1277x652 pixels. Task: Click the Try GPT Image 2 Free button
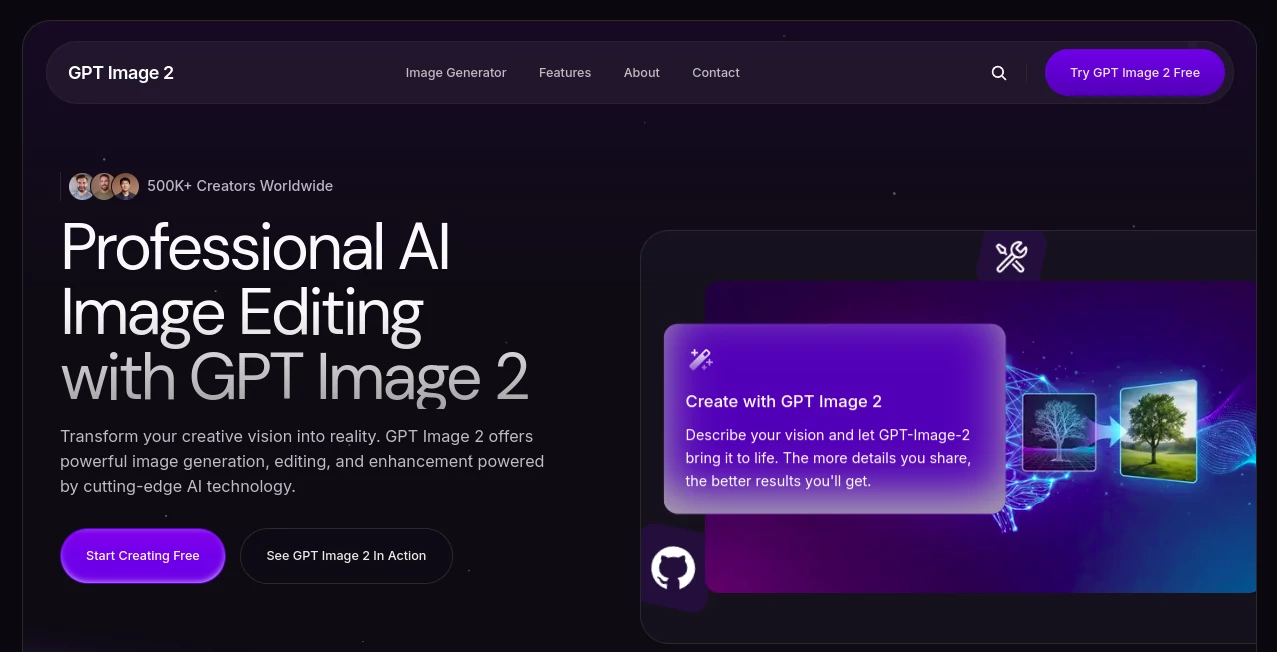(1134, 72)
